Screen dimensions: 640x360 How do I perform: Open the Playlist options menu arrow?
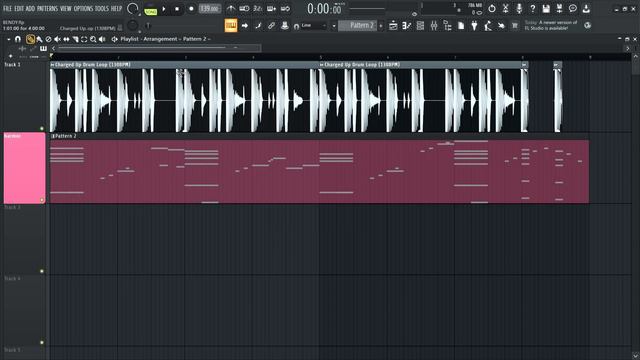pyautogui.click(x=9, y=39)
